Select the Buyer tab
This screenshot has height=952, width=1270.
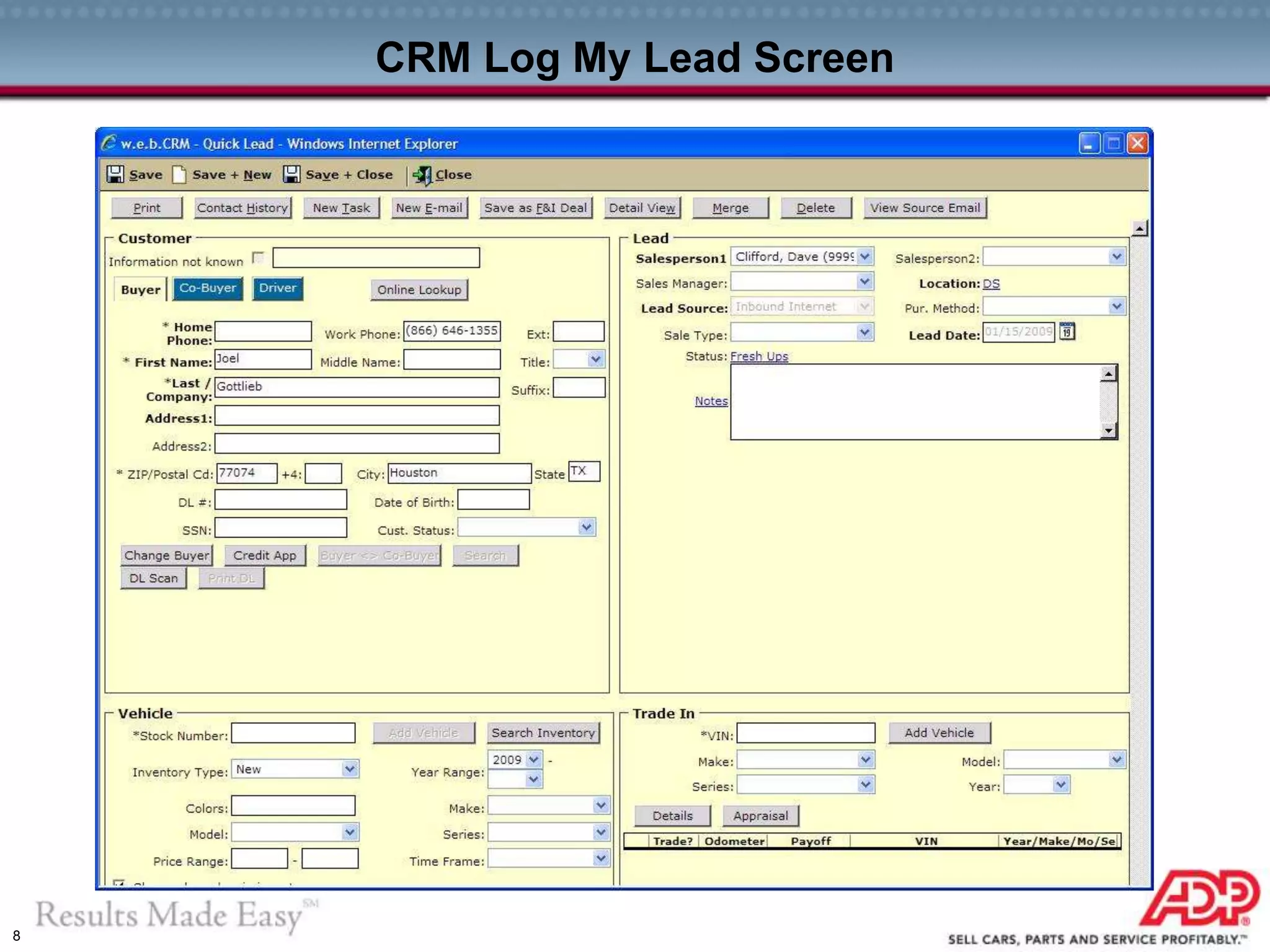[x=141, y=290]
